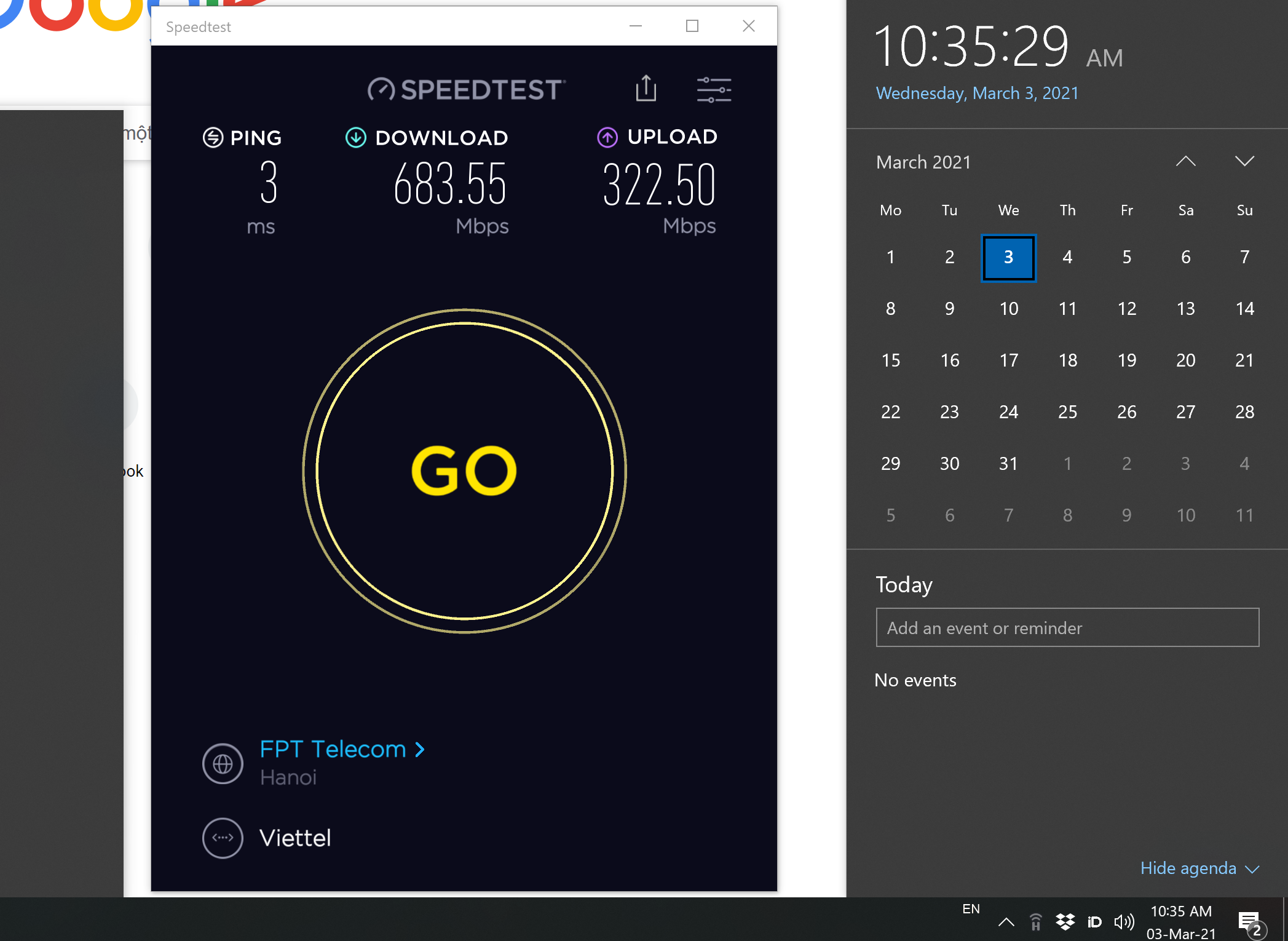Image resolution: width=1288 pixels, height=941 pixels.
Task: Show hidden icons in system tray
Action: tap(1006, 921)
